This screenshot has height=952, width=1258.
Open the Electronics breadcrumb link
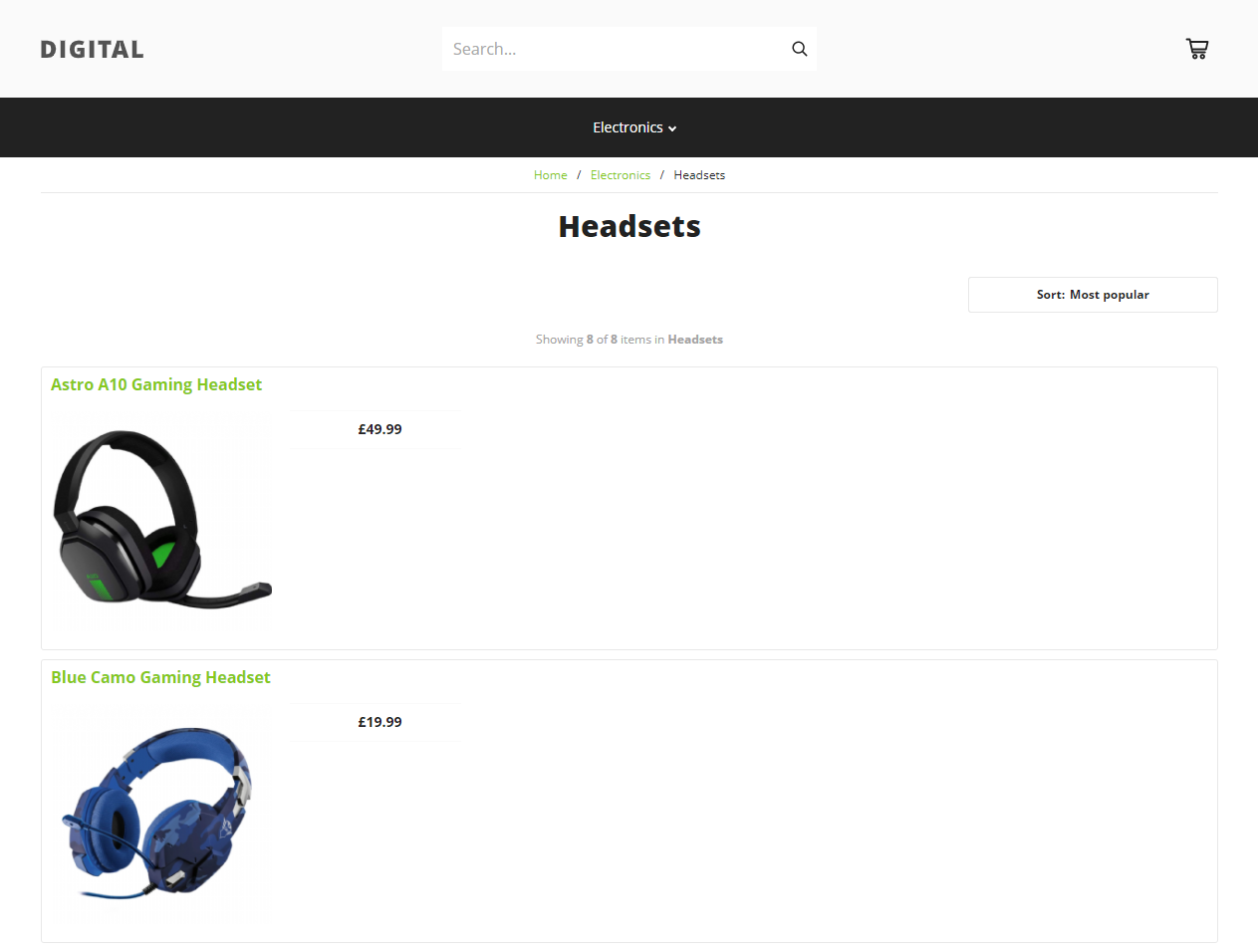(620, 175)
